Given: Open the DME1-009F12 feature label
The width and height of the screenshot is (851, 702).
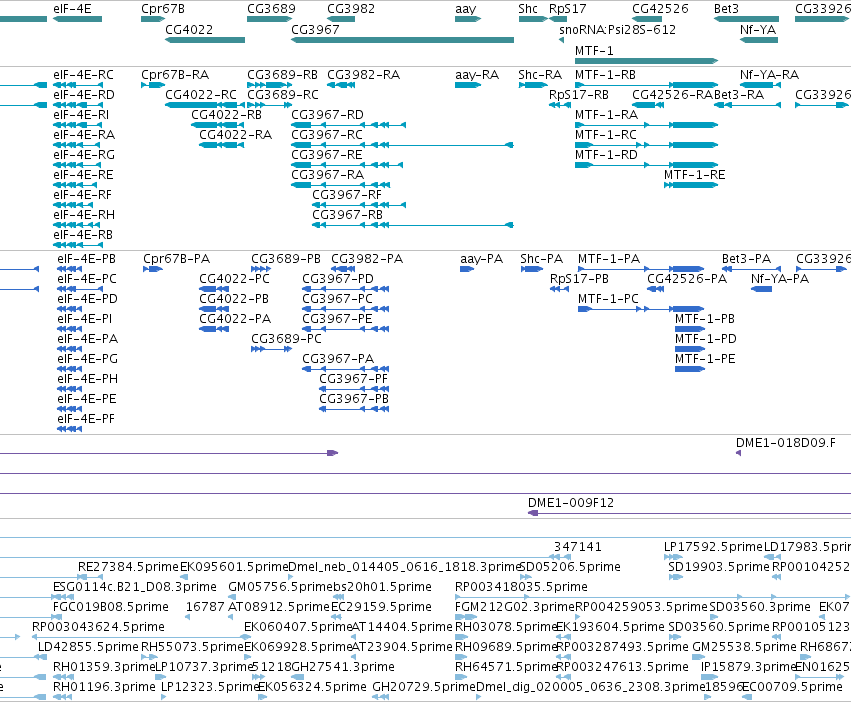Looking at the screenshot, I should [x=571, y=503].
